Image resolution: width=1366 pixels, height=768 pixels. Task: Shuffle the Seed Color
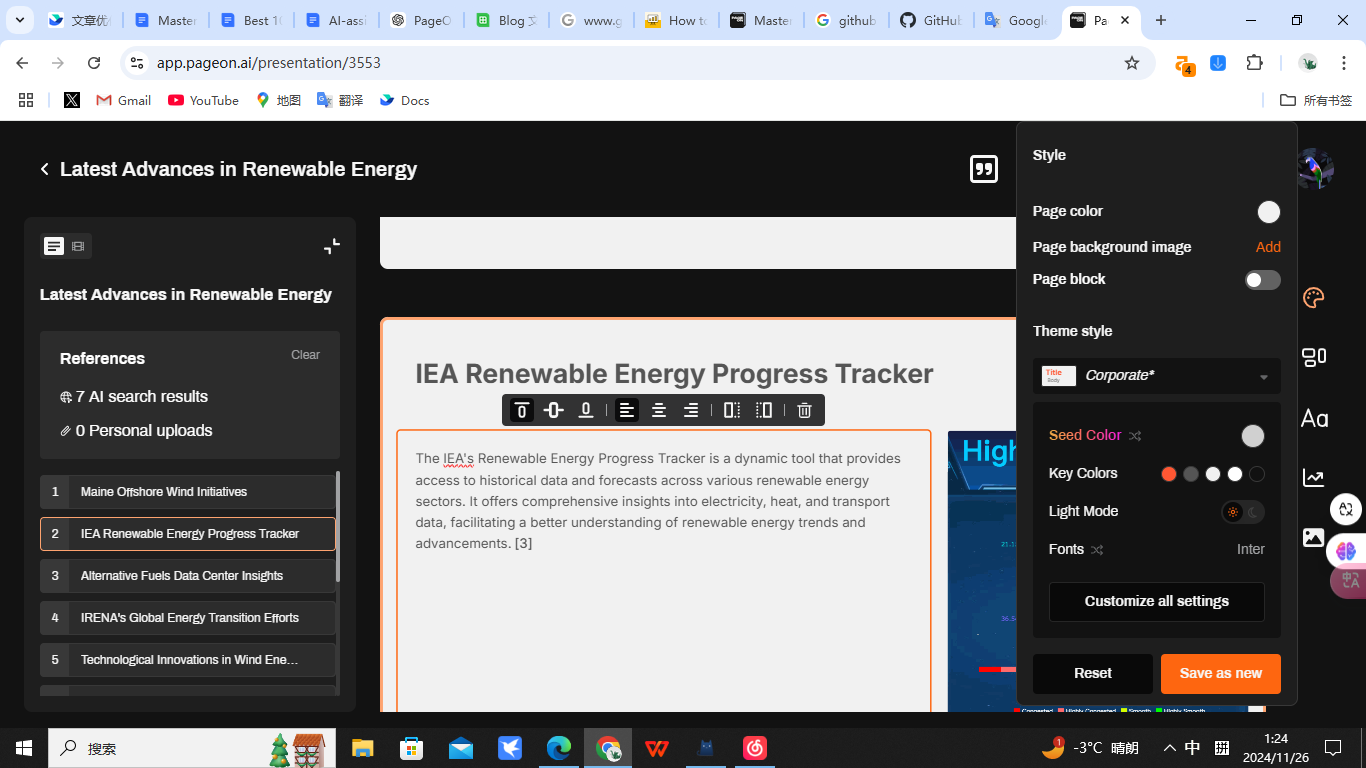(1135, 436)
